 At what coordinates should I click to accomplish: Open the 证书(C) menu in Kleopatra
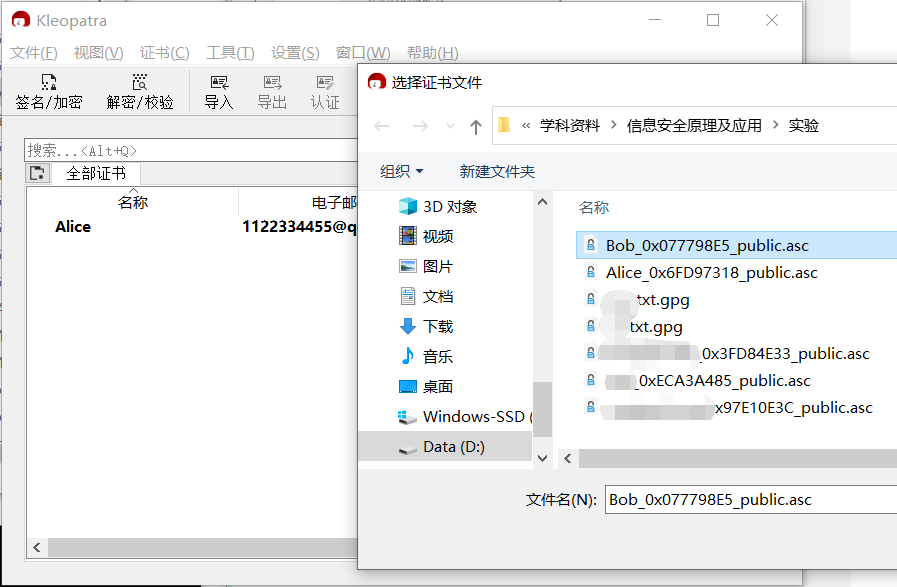tap(165, 53)
